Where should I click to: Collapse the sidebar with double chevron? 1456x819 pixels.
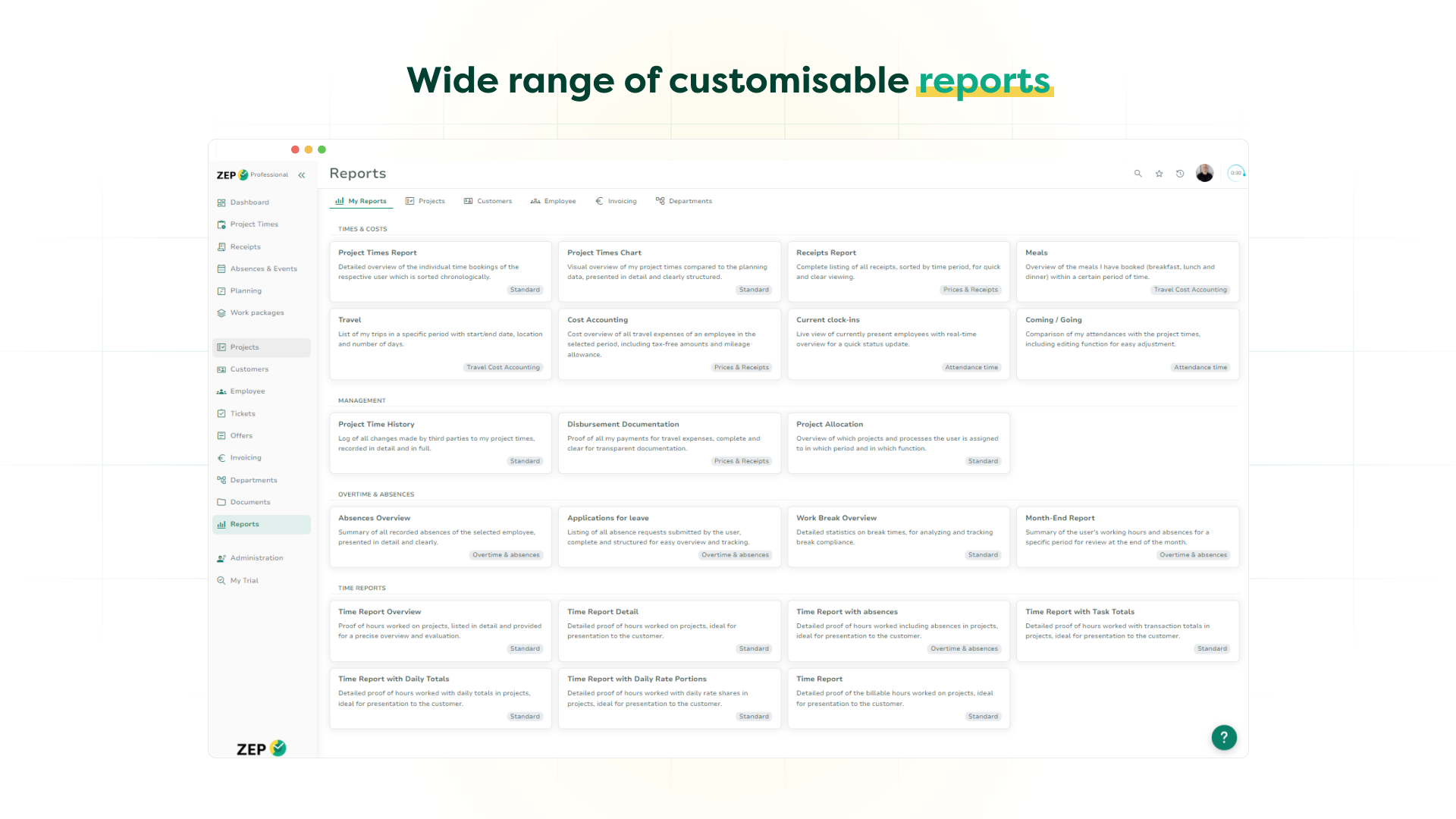(302, 175)
